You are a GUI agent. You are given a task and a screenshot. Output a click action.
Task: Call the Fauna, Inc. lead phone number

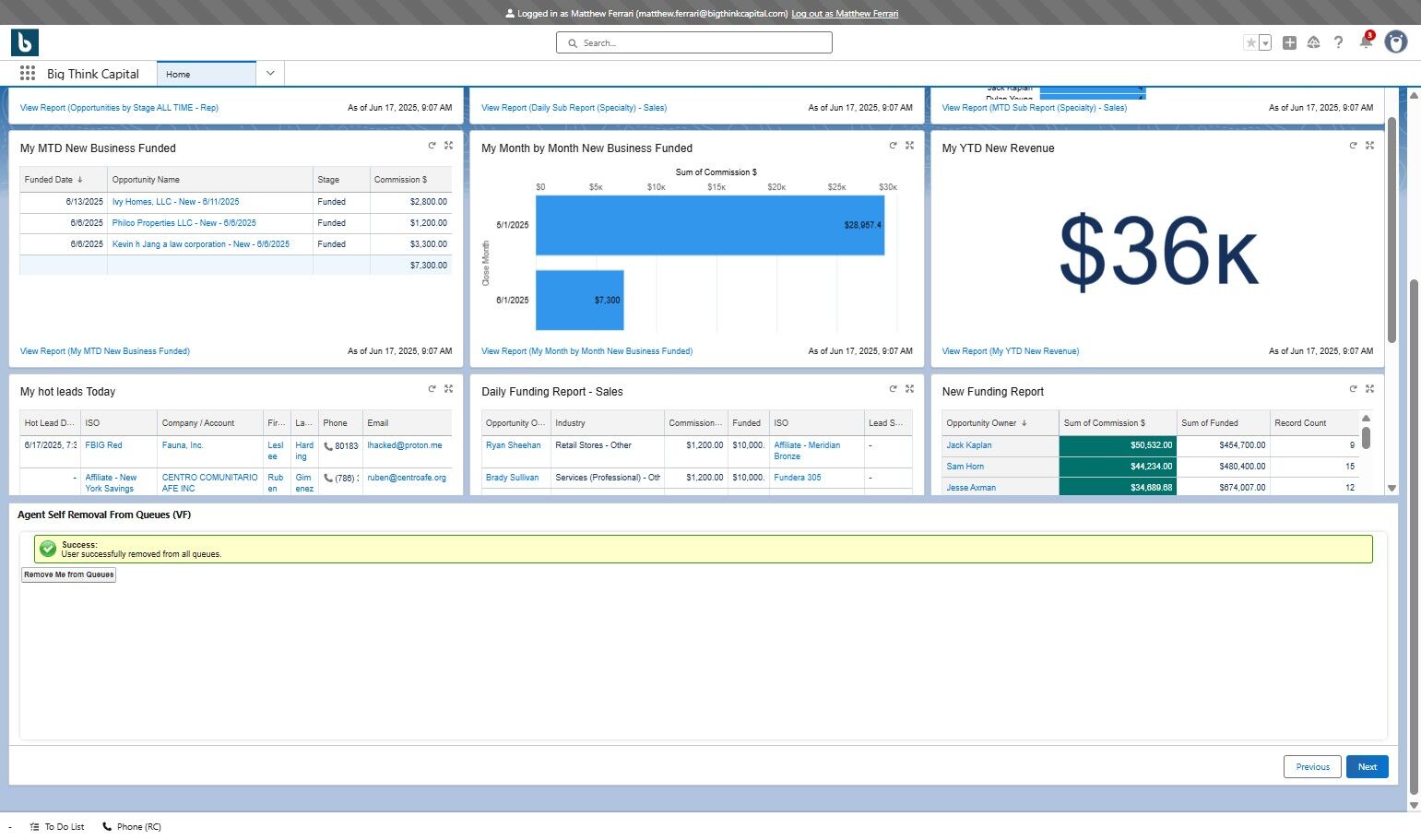tap(340, 446)
